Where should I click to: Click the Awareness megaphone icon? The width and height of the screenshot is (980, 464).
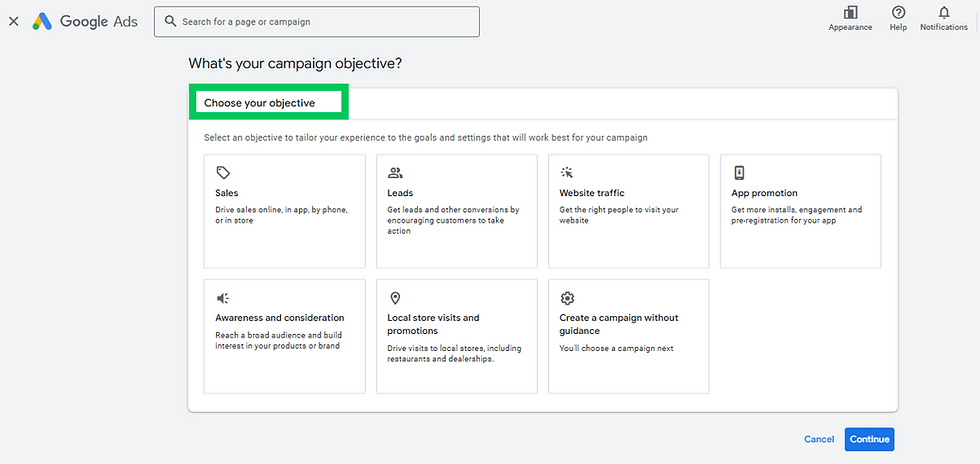pos(223,298)
